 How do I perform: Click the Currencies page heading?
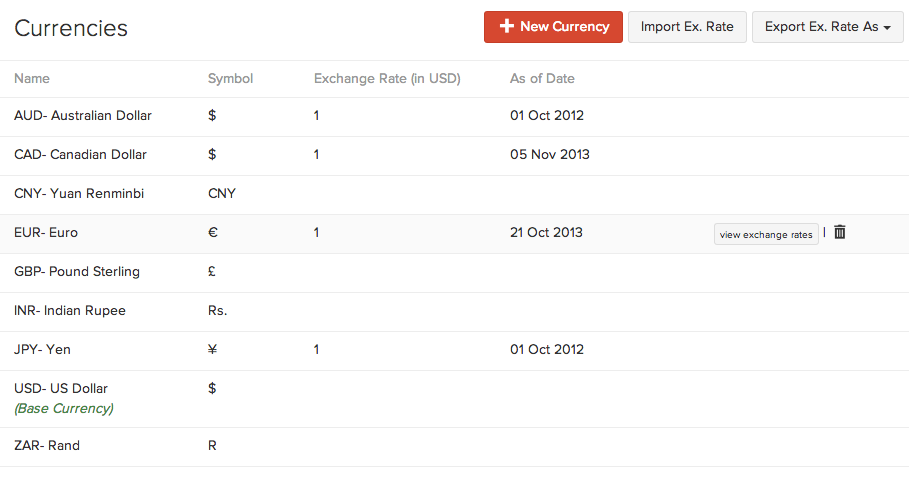tap(71, 28)
